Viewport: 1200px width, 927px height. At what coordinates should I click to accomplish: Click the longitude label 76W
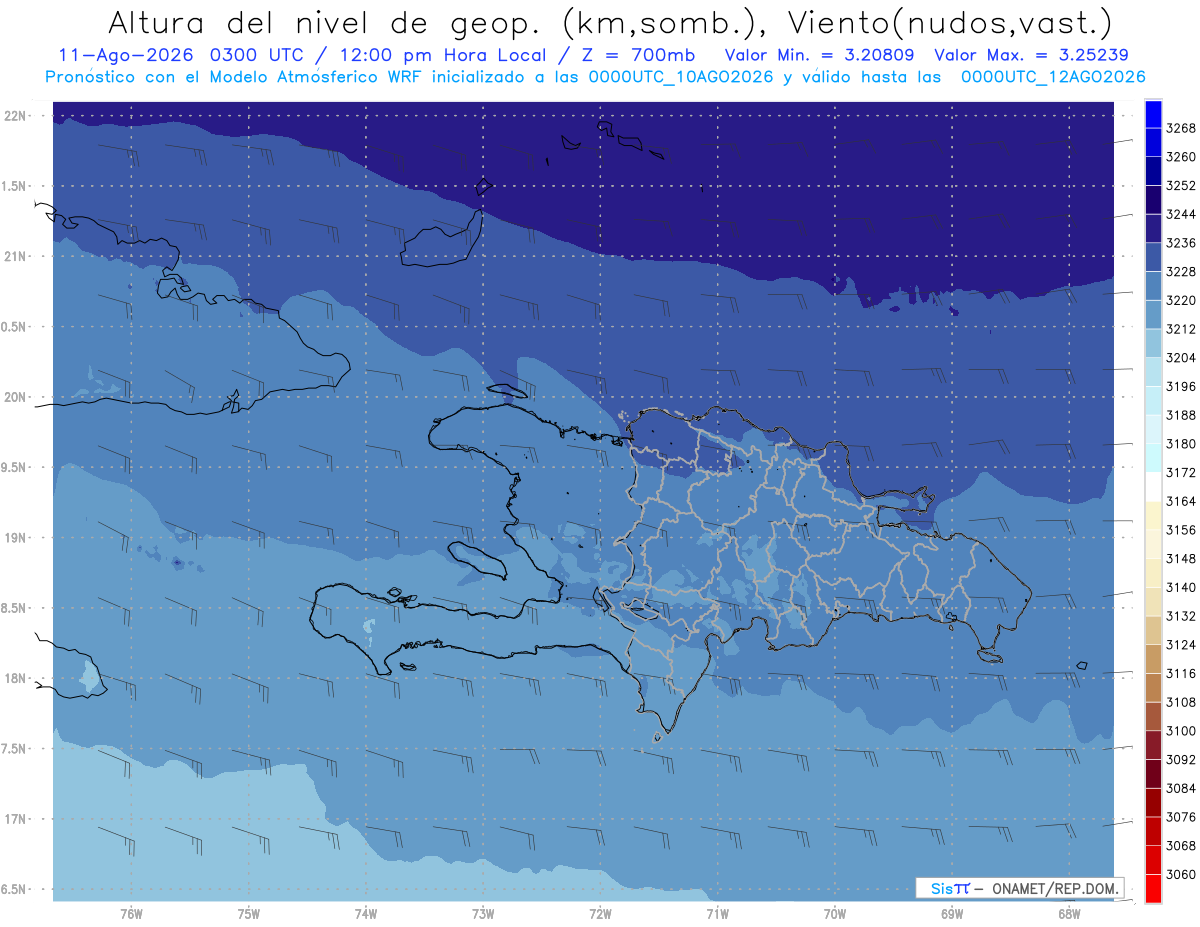131,913
